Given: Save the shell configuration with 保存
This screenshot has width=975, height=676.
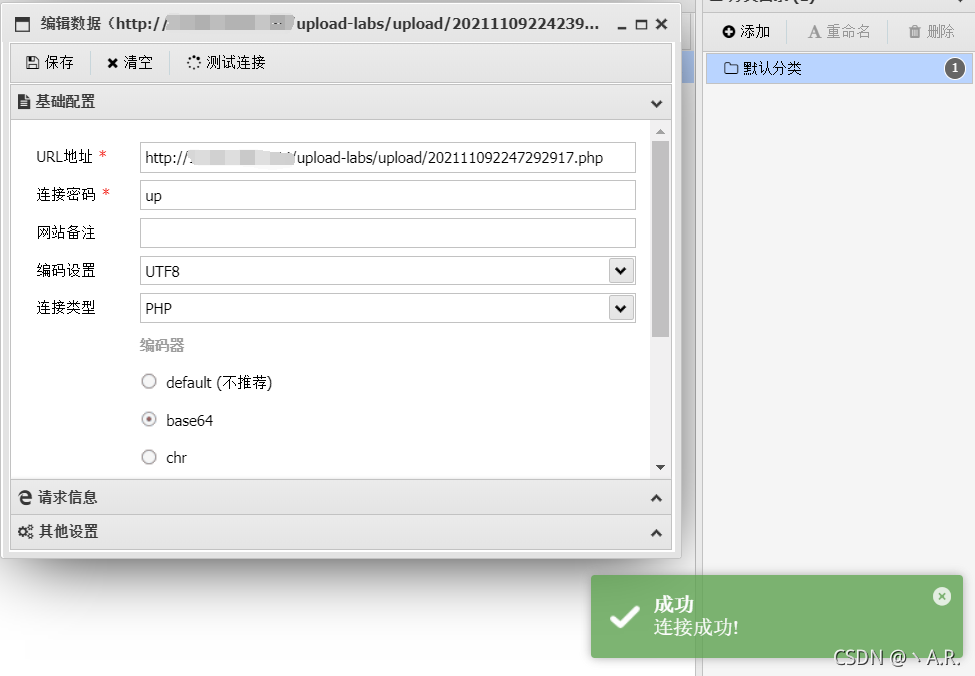Looking at the screenshot, I should click(50, 62).
